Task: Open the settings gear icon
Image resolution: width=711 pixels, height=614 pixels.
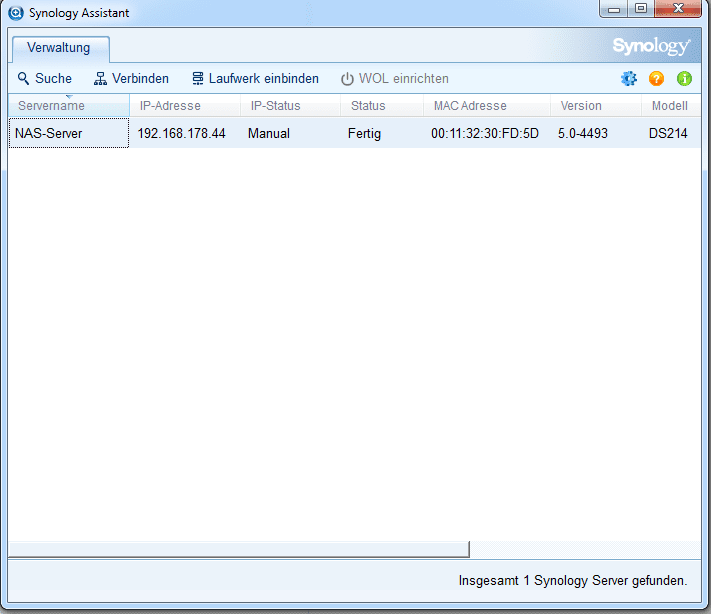Action: [x=628, y=78]
